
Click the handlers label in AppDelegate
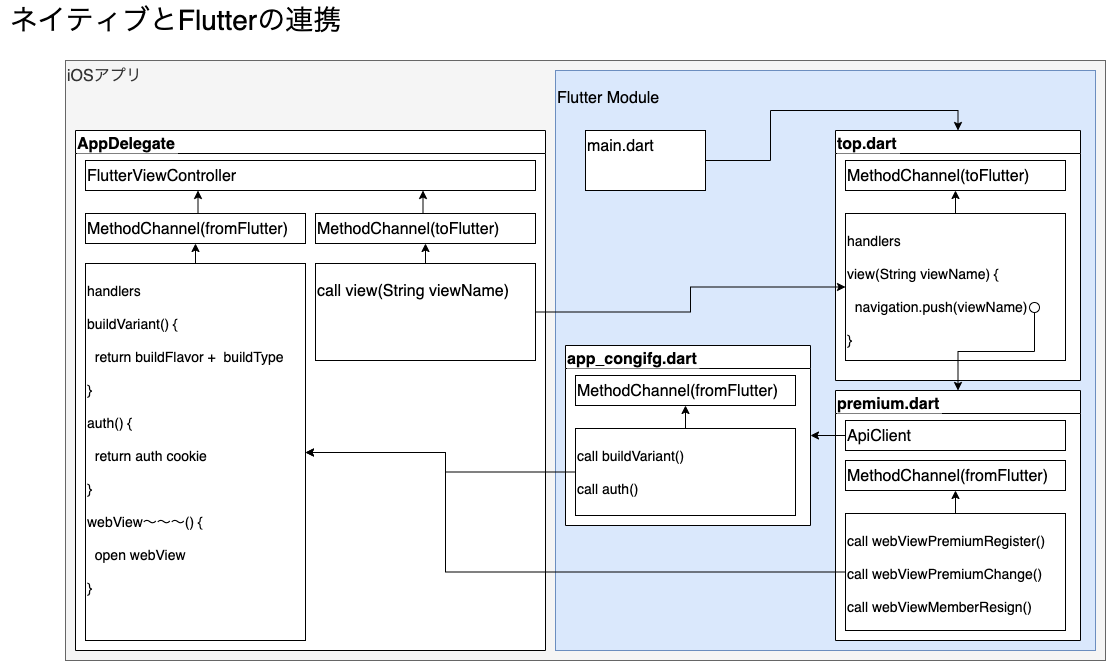click(x=114, y=291)
